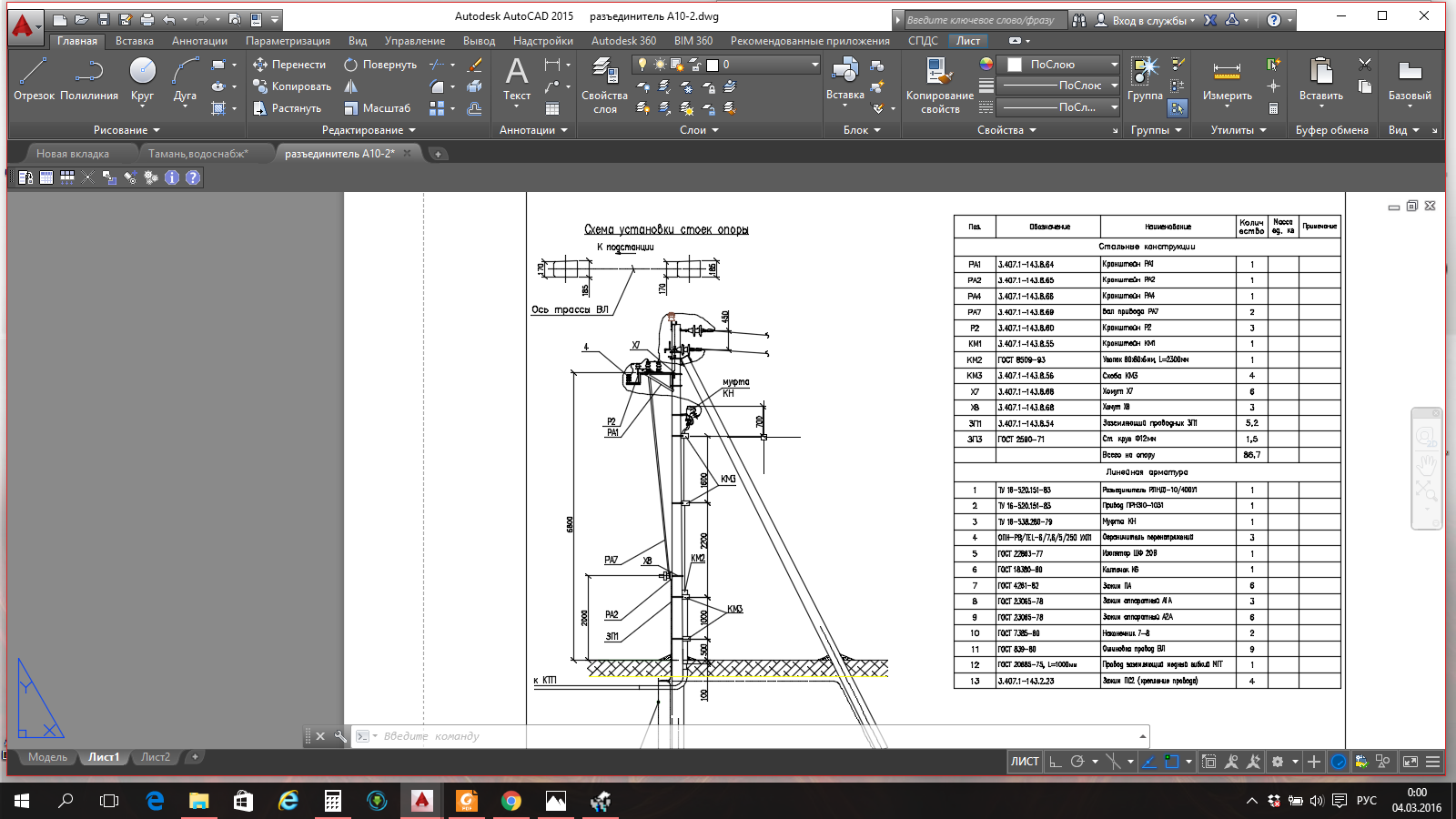
Task: Toggle the ЛИСТ paper space button
Action: click(1025, 762)
